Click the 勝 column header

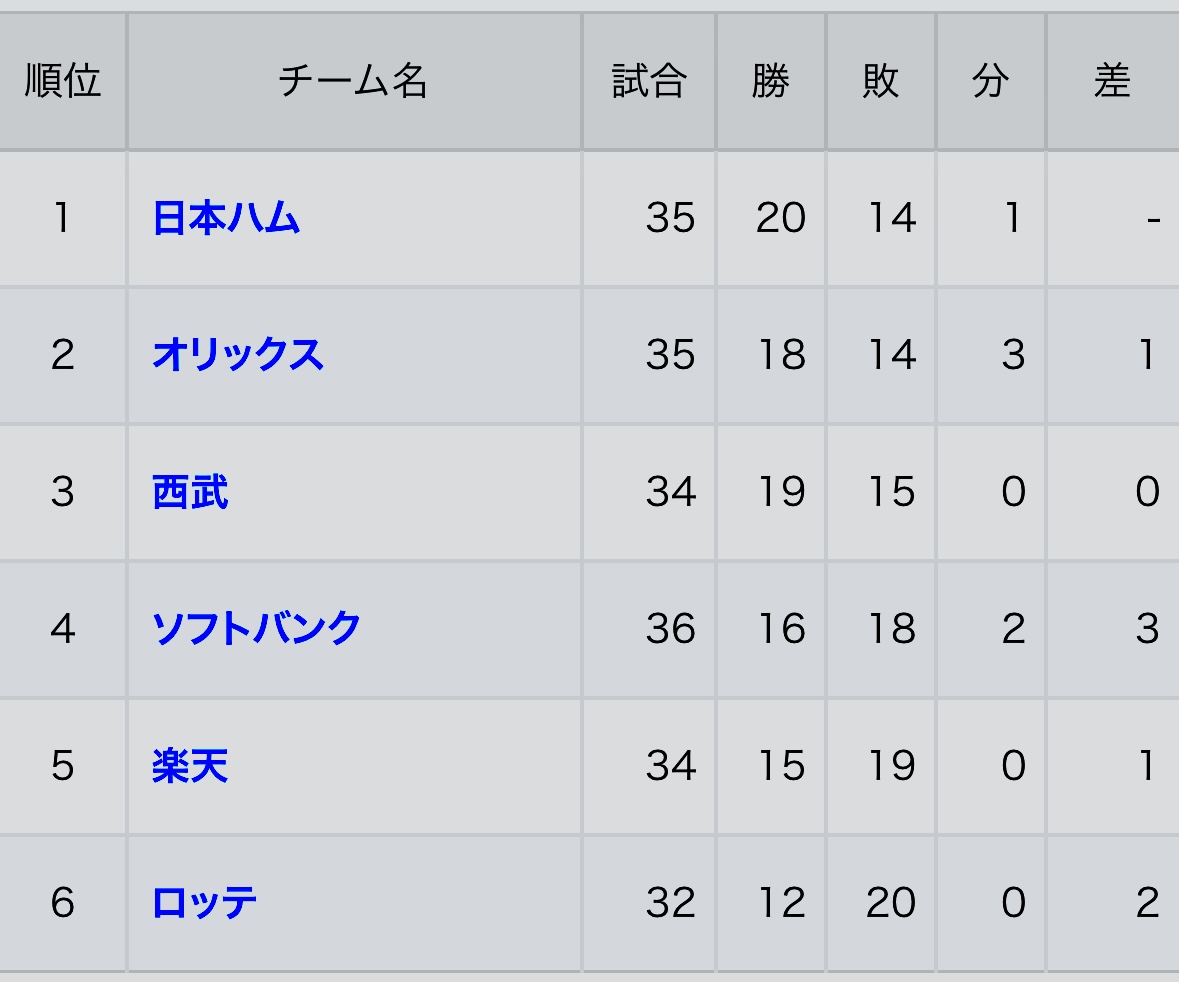tap(771, 81)
